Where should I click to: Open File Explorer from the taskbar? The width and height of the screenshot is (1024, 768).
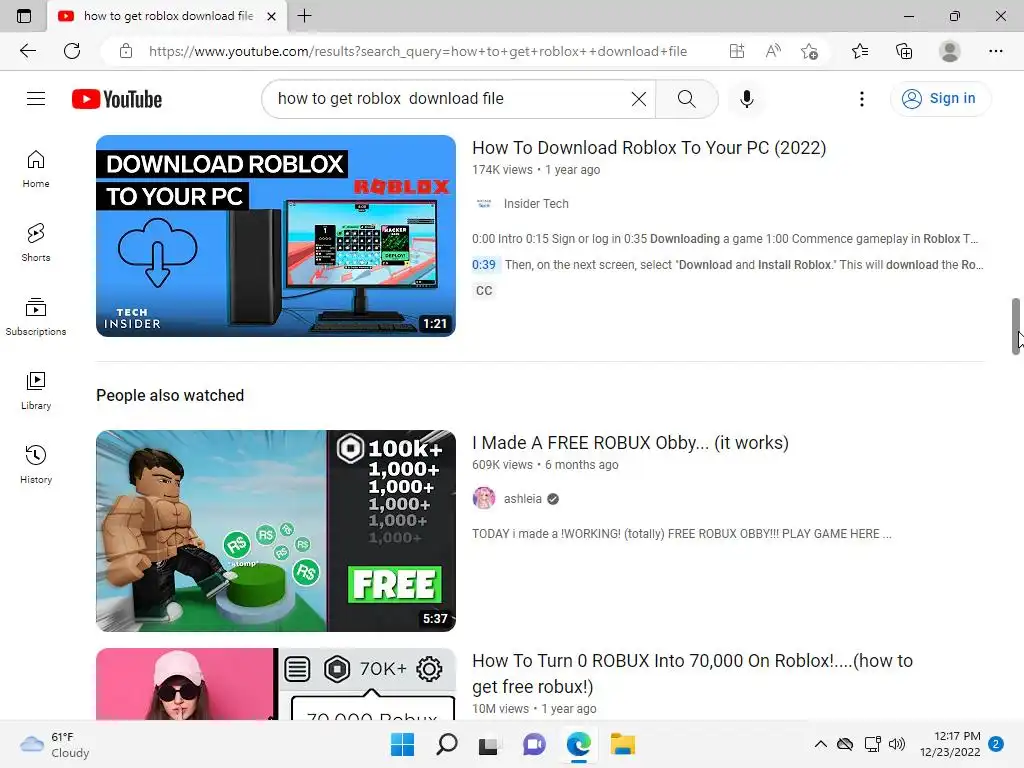click(623, 744)
